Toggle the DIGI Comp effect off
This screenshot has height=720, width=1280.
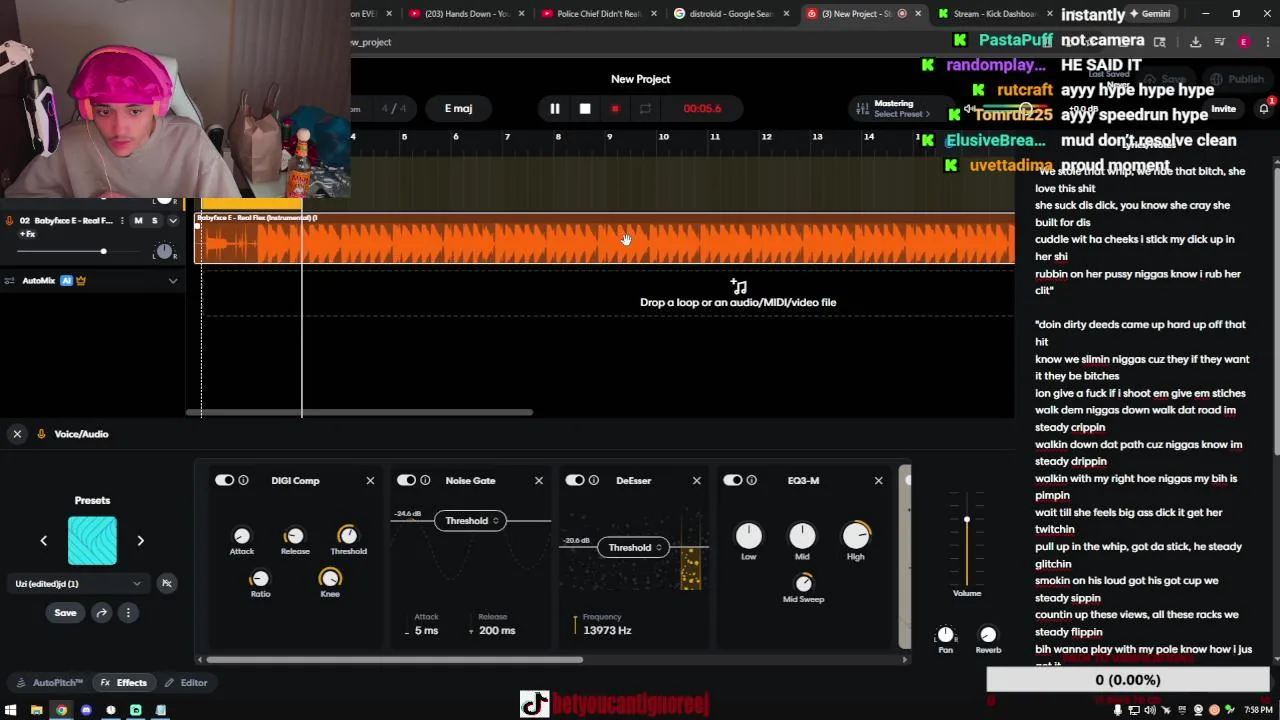pos(224,481)
